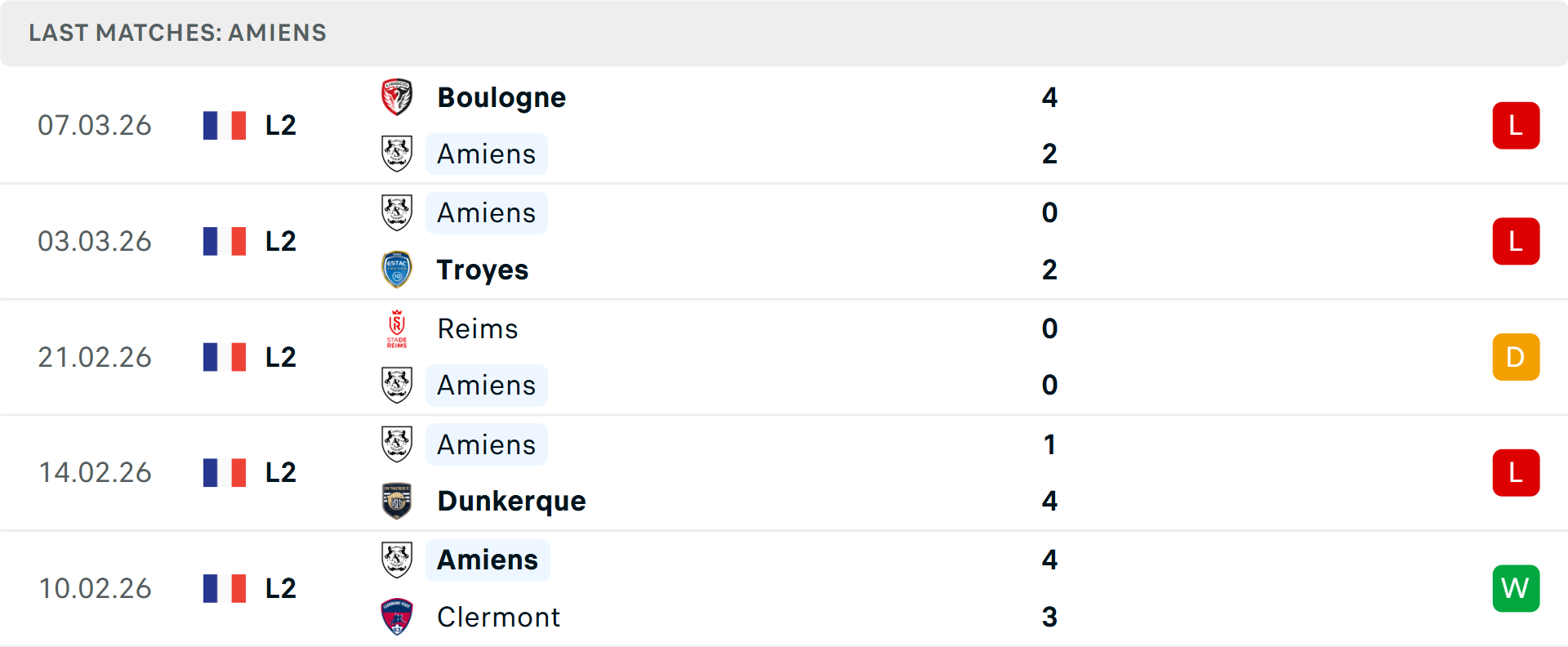This screenshot has width=1568, height=647.
Task: Open the Boulogne team link
Action: pos(501,97)
